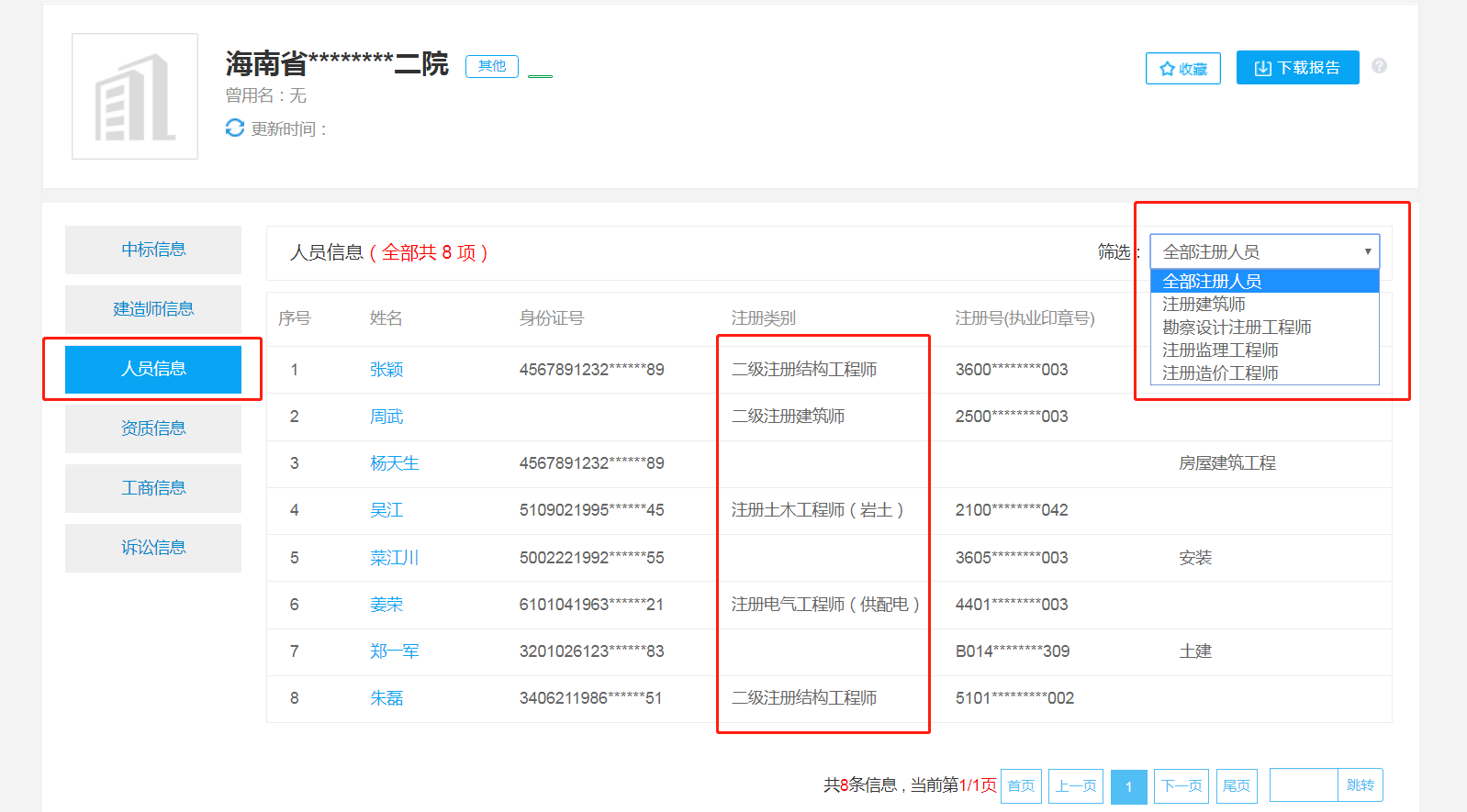
Task: Click the 其他 tag badge
Action: click(x=492, y=66)
